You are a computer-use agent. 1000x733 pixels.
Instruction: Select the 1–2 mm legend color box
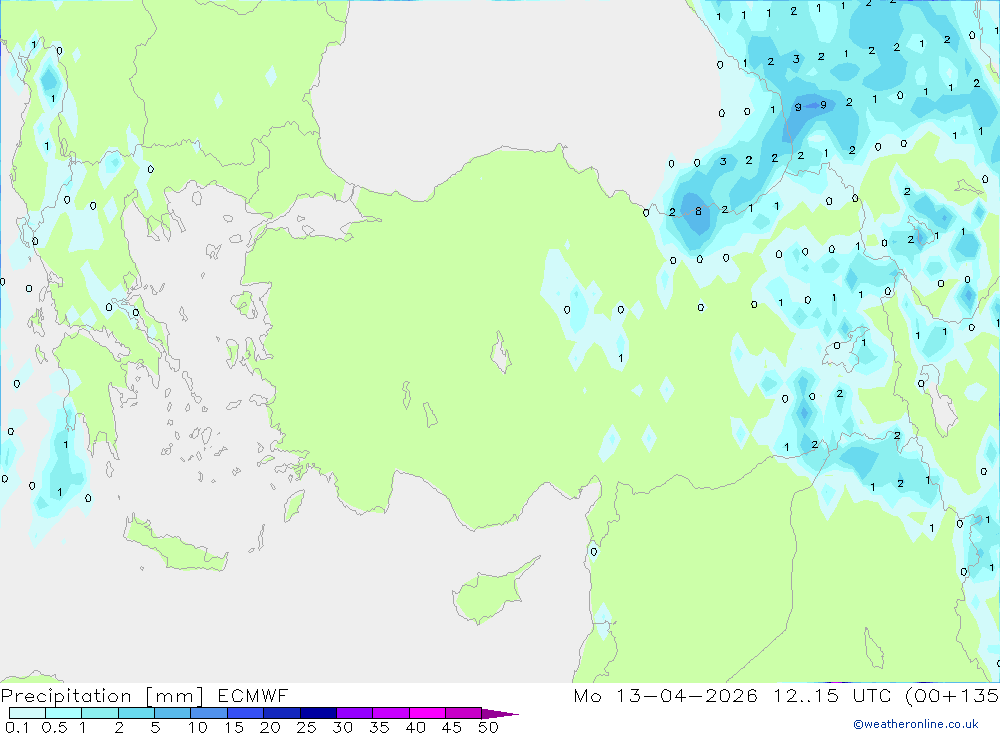[x=100, y=713]
